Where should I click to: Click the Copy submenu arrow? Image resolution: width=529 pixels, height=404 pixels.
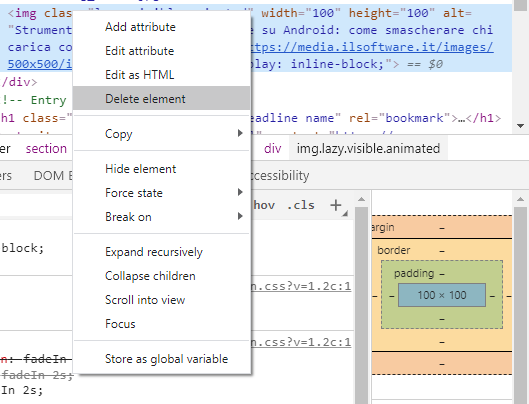(x=240, y=133)
